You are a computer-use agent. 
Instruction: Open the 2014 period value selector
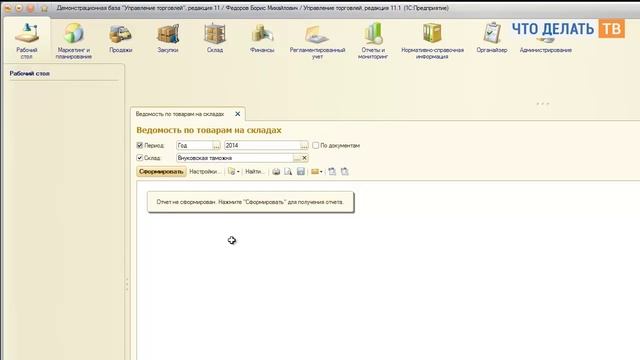pyautogui.click(x=304, y=146)
